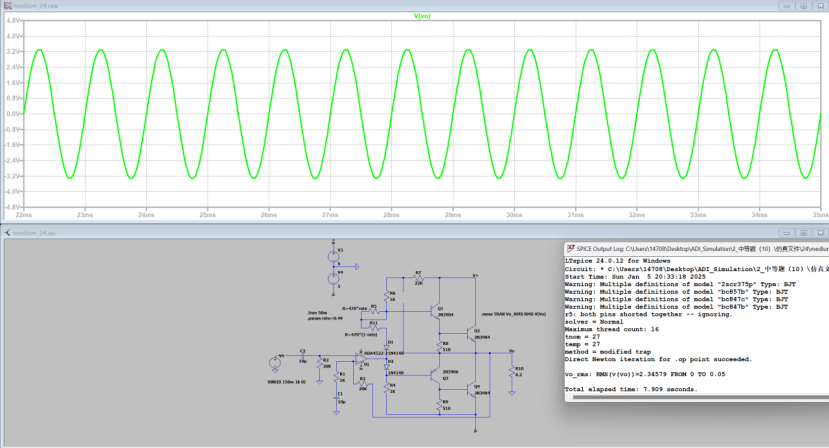
Task: Select the V3 voltage source symbol
Action: (333, 257)
